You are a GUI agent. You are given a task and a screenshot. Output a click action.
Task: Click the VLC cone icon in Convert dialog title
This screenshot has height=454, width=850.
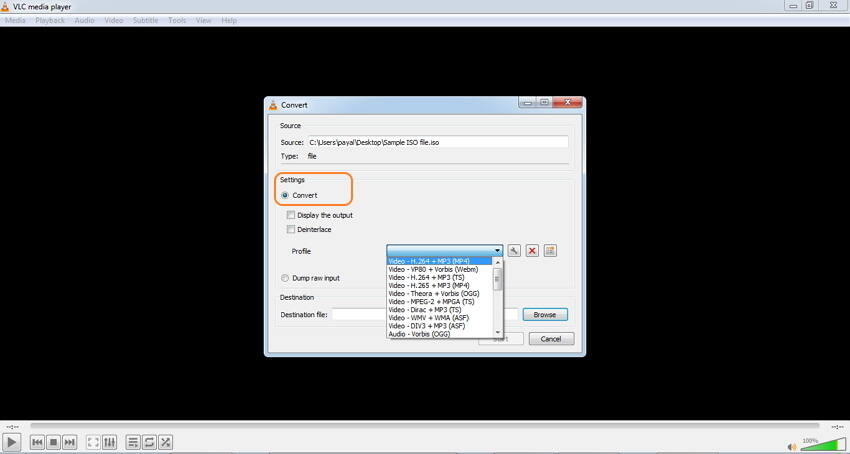coord(273,105)
